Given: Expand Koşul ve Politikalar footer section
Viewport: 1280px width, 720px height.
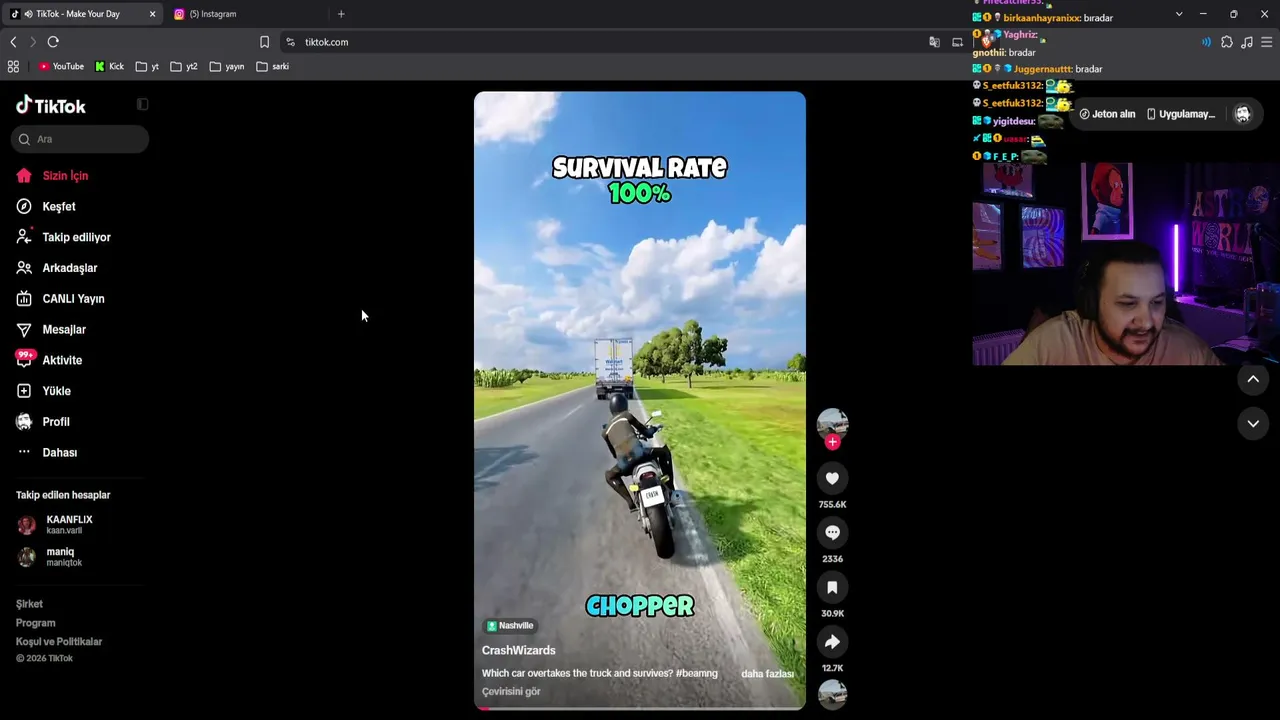Looking at the screenshot, I should [59, 642].
